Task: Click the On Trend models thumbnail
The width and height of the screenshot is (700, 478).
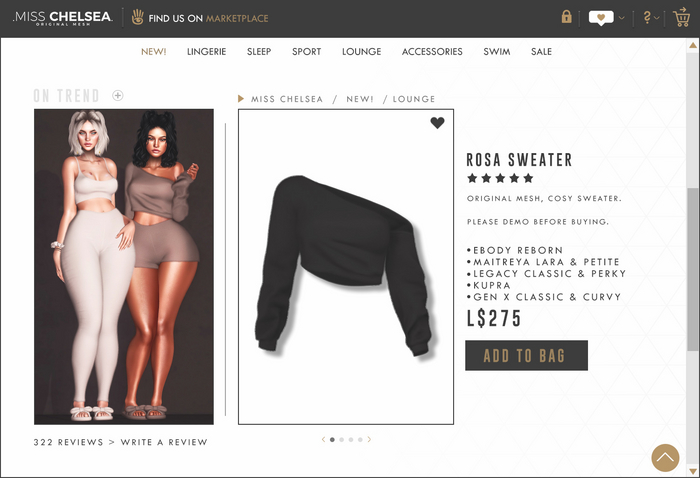Action: 124,266
